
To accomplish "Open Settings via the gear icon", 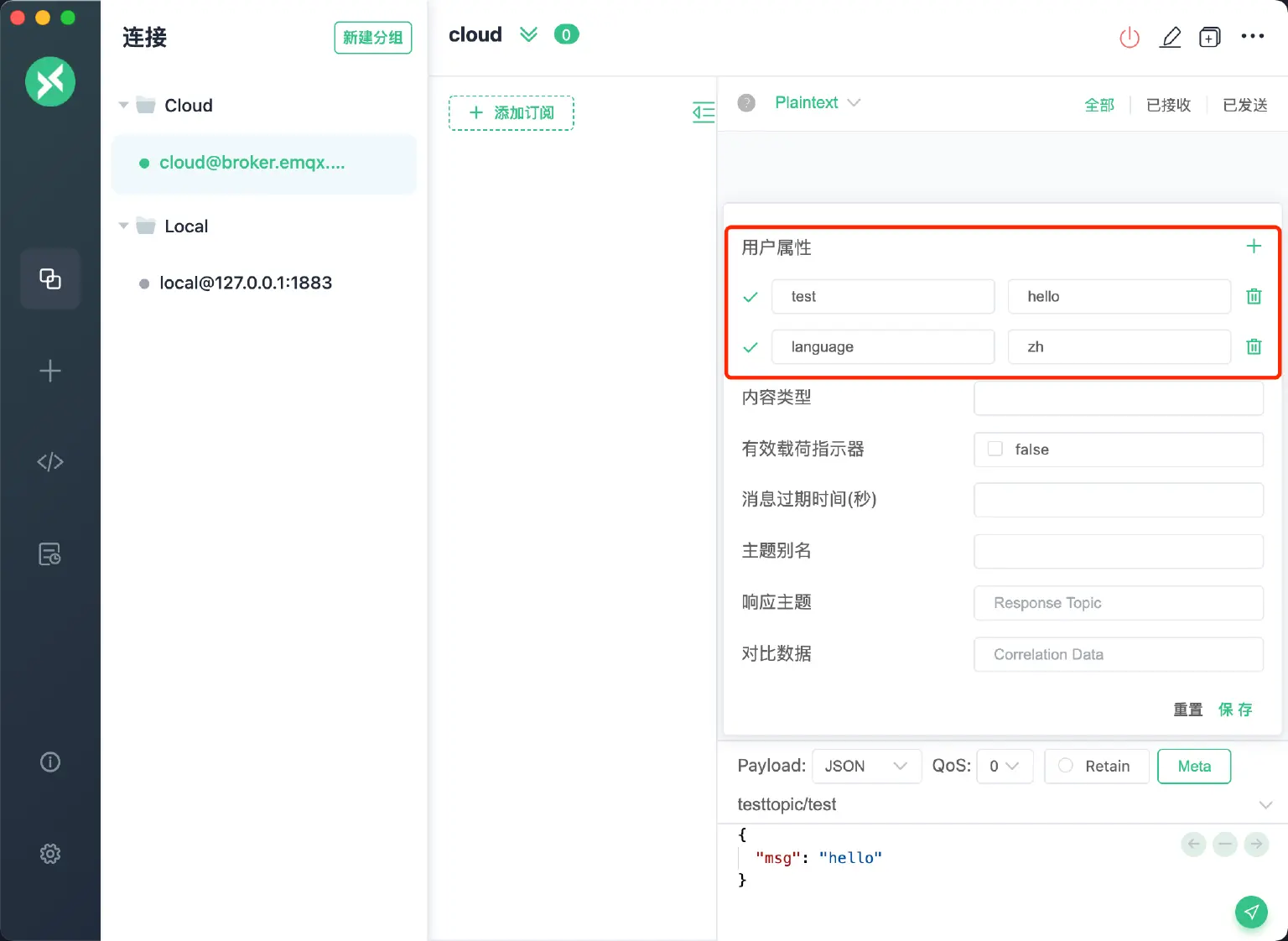I will click(x=50, y=853).
